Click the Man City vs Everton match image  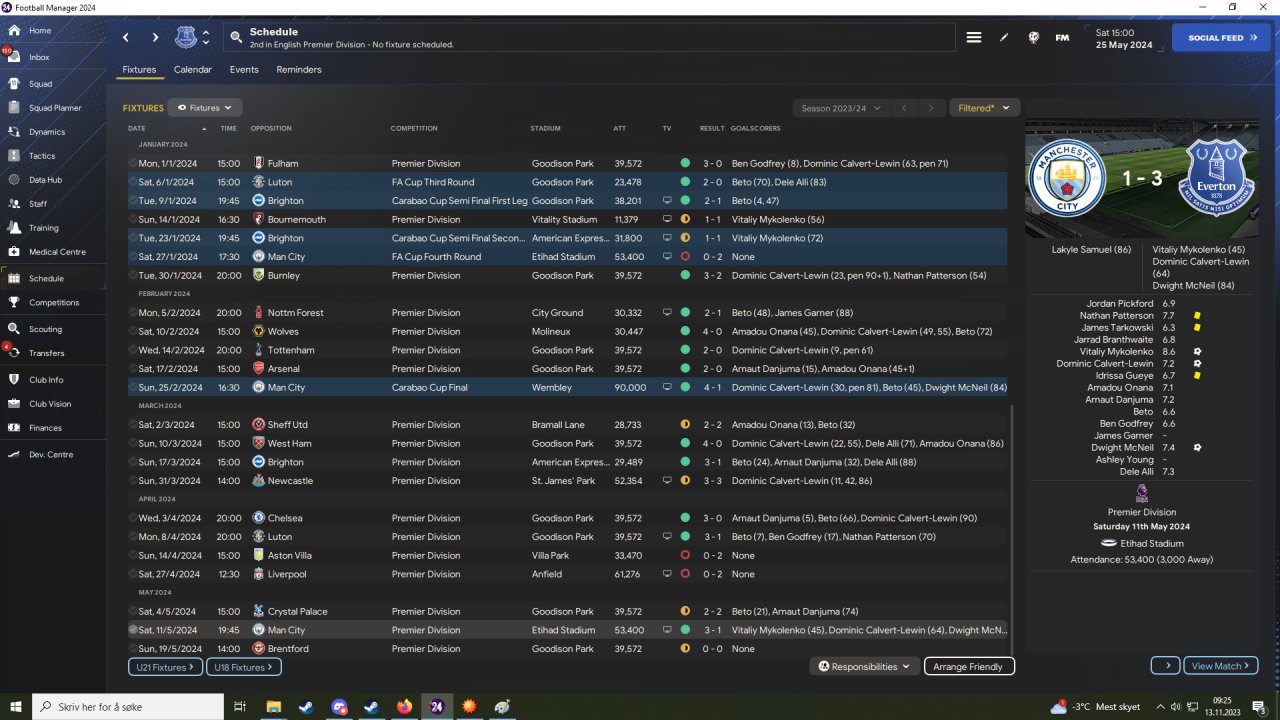(x=1142, y=180)
